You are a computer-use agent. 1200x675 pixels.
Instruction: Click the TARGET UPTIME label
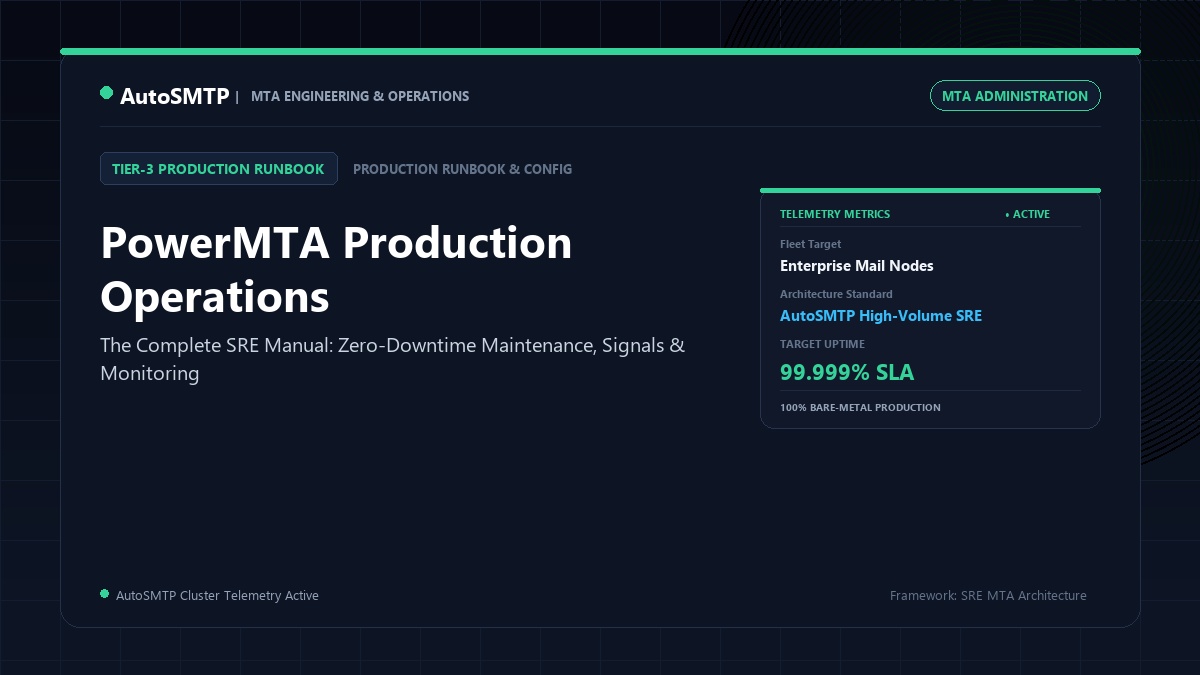(x=822, y=344)
